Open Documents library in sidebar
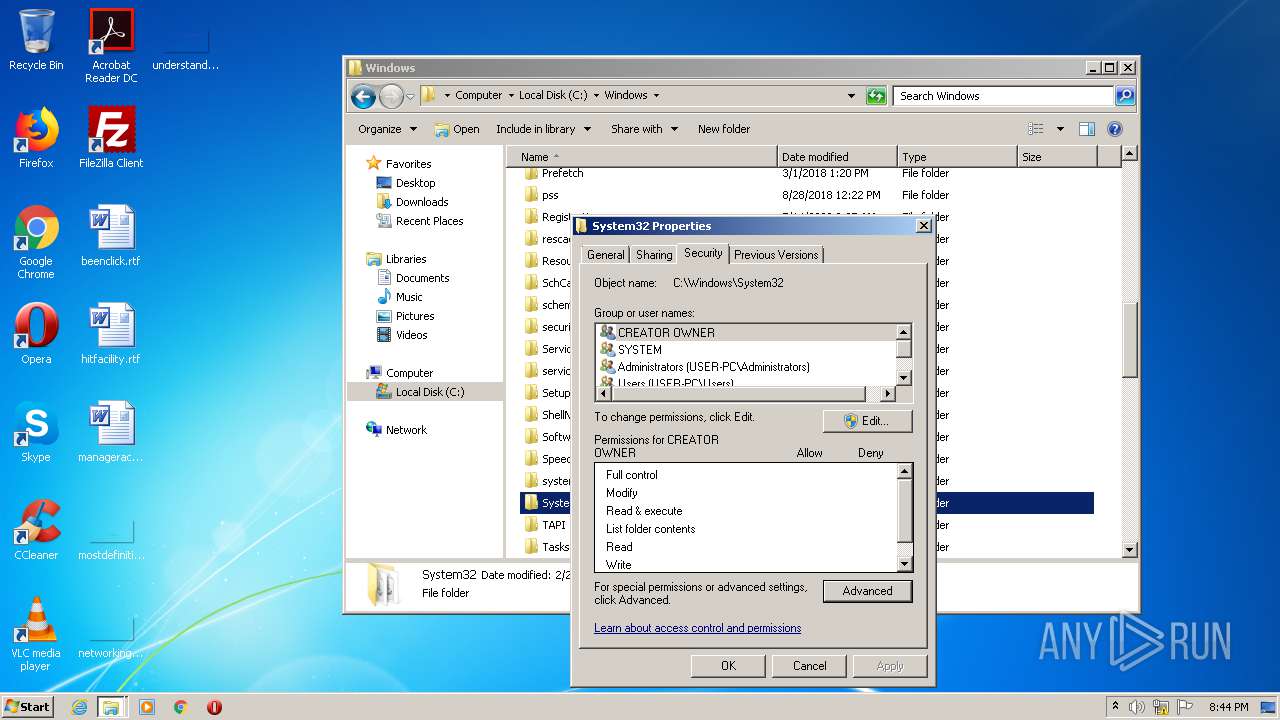Viewport: 1280px width, 720px height. coord(422,278)
